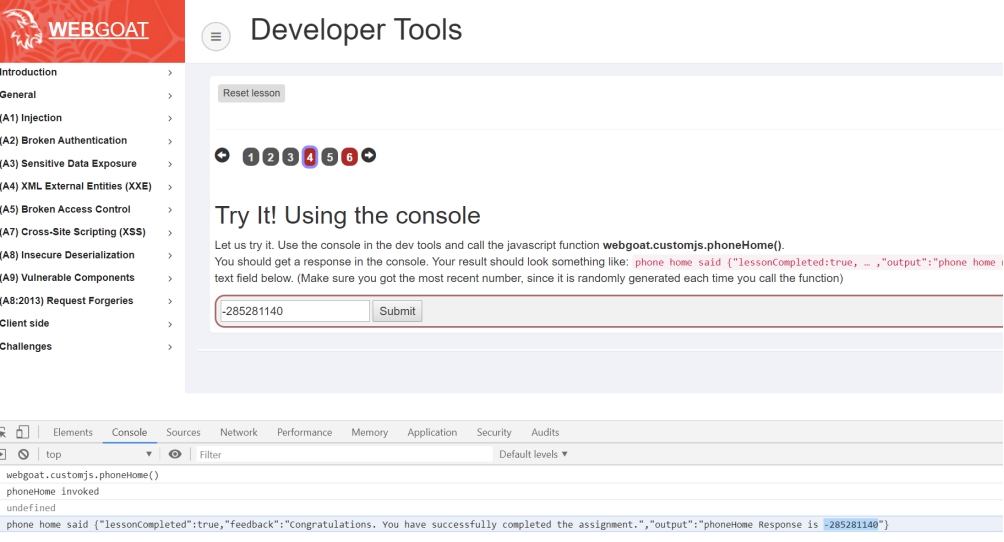This screenshot has height=542, width=1004.
Task: Clear console with the ban icon
Action: 24,454
